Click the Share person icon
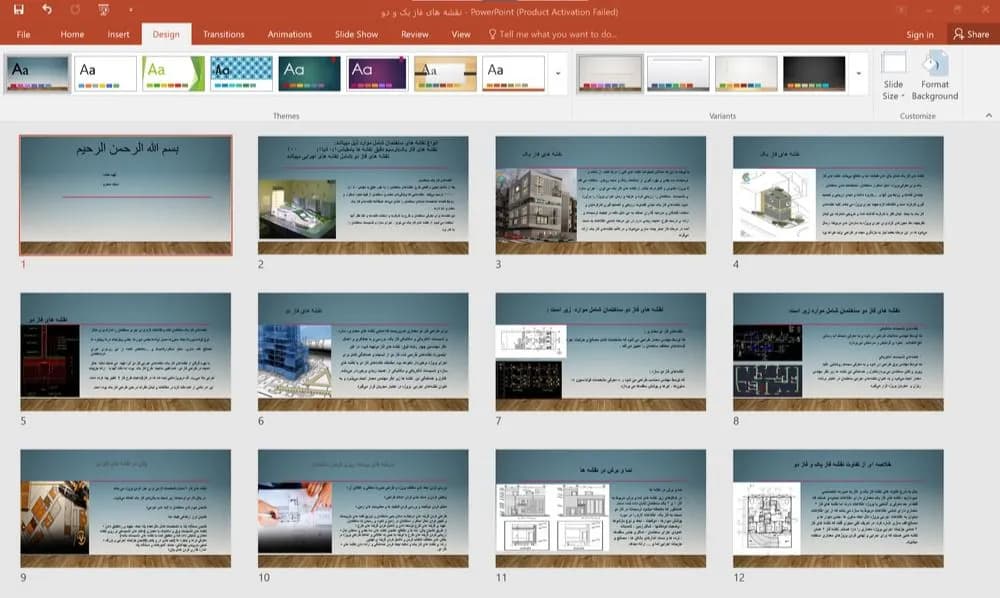The height and width of the screenshot is (598, 1000). point(959,34)
